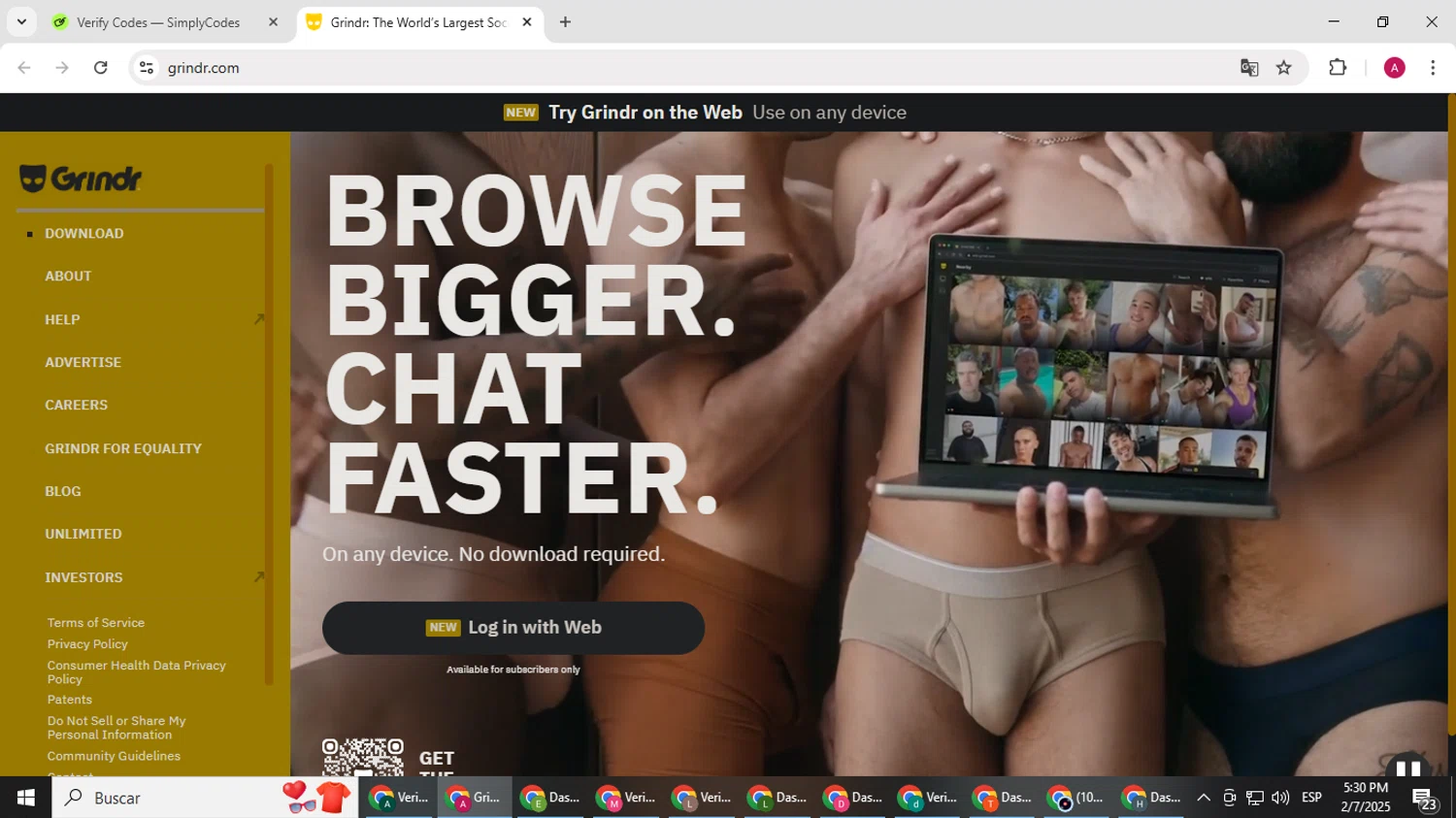Click the external-link arrow beside HELP
Image resolution: width=1456 pixels, height=818 pixels.
click(258, 319)
